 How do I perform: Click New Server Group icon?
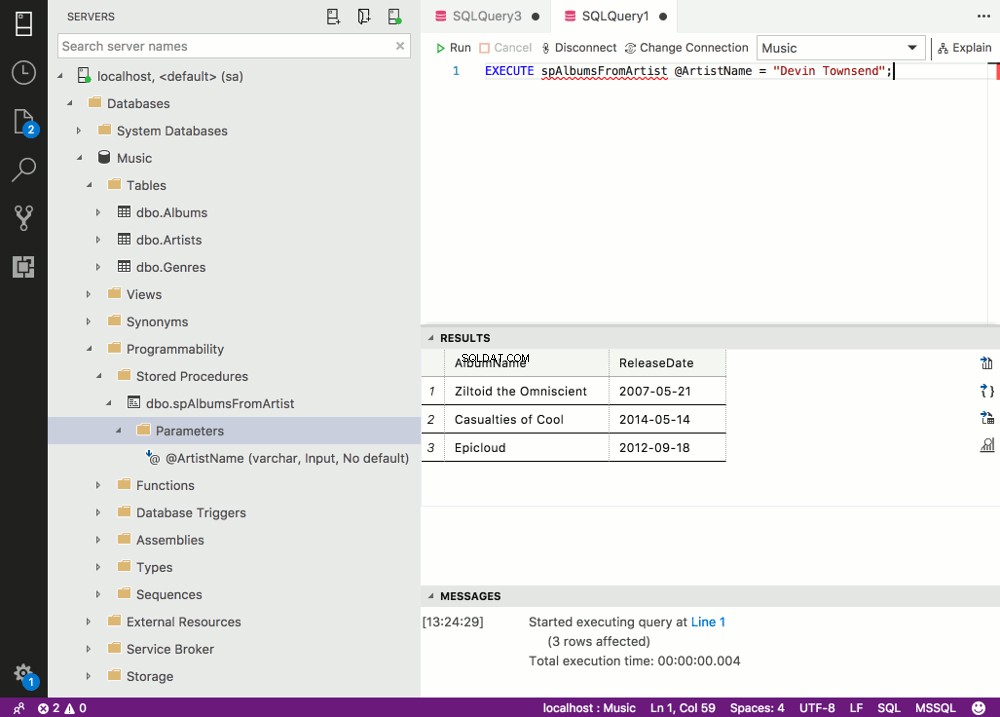point(364,17)
